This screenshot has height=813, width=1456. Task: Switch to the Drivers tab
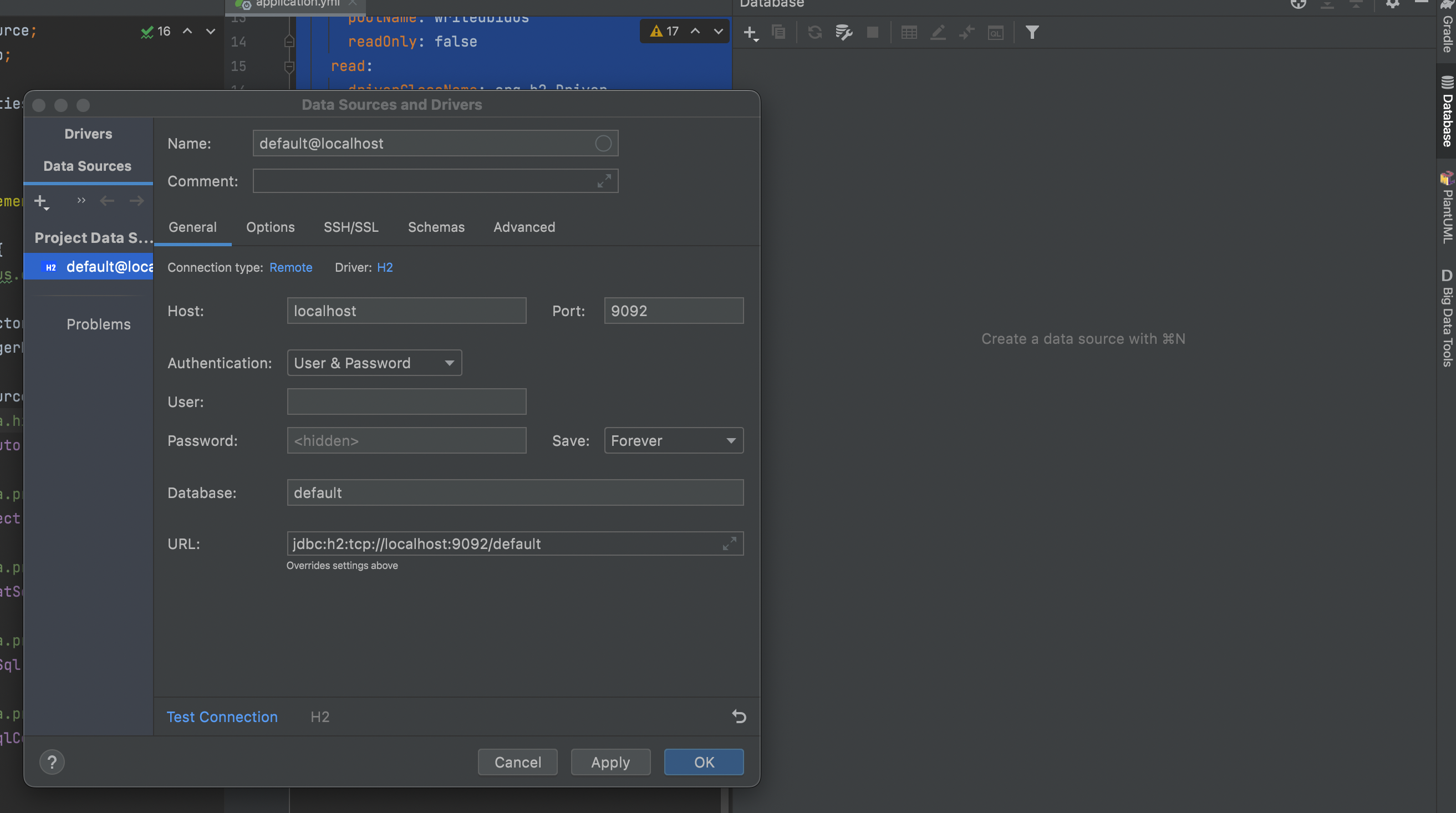88,134
